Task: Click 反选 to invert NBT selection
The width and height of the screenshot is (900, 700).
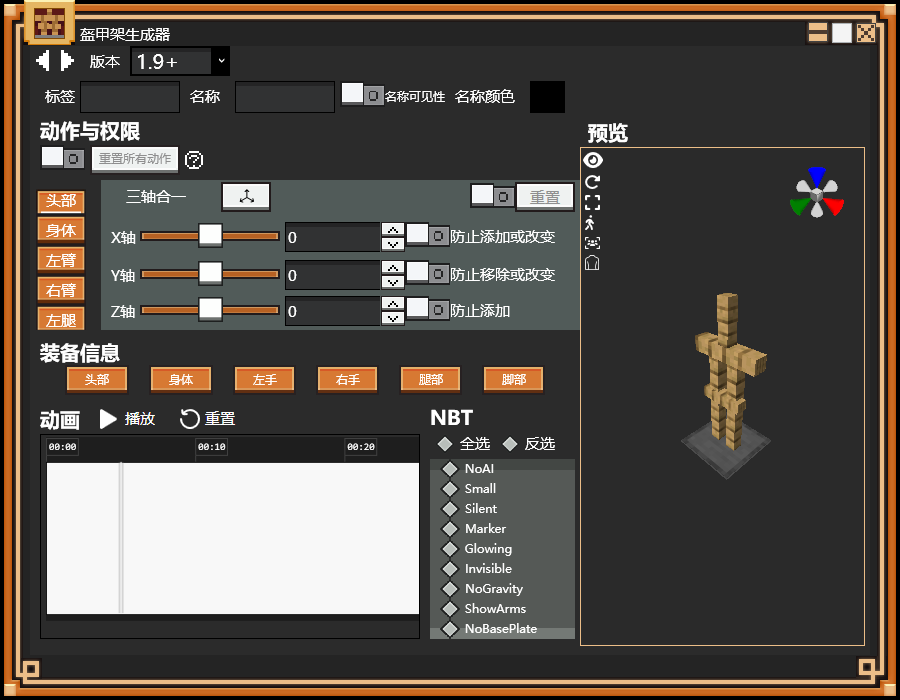Action: pyautogui.click(x=529, y=444)
